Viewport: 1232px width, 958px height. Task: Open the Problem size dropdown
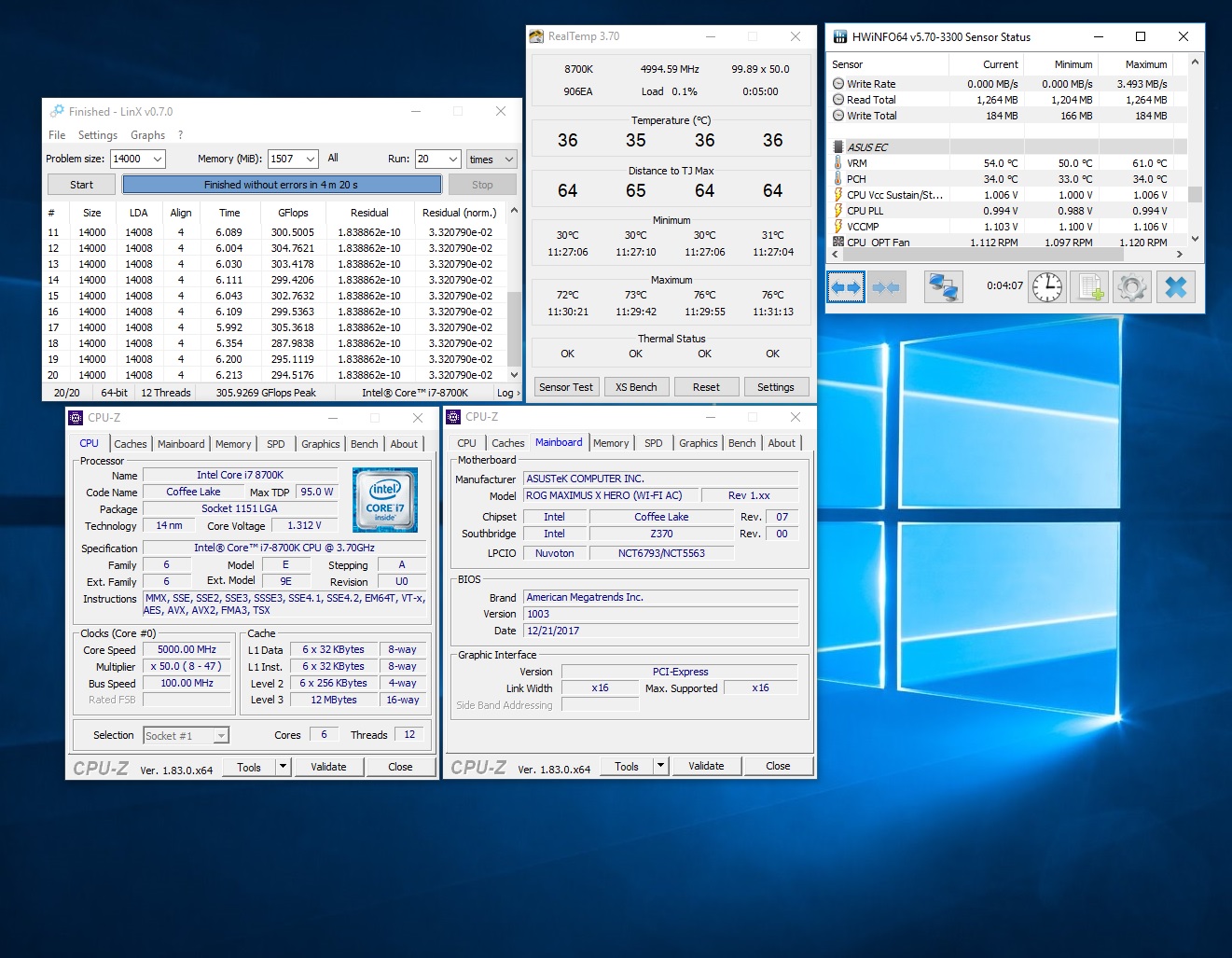(157, 160)
